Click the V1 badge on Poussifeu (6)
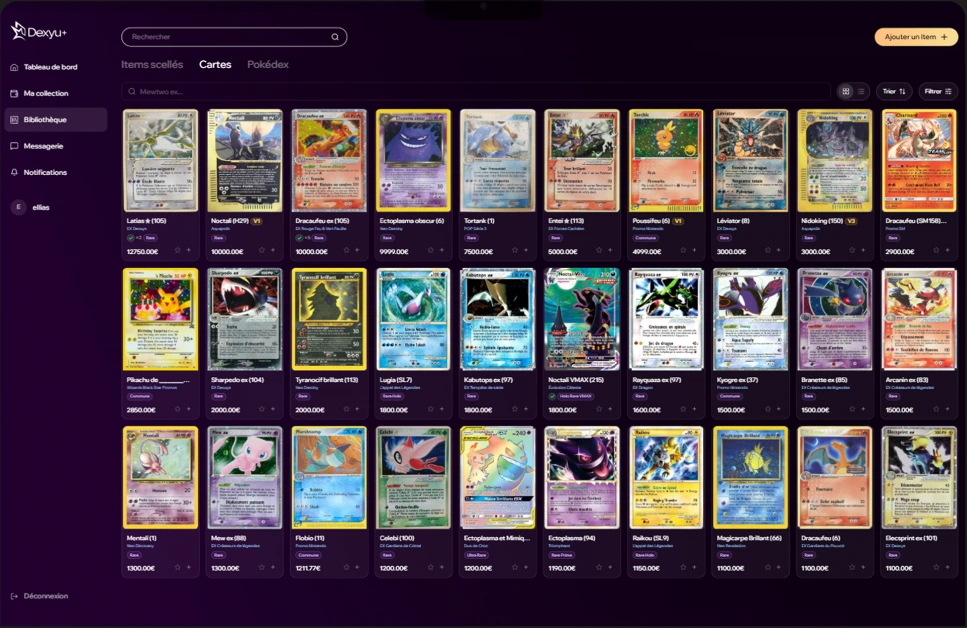 coord(677,221)
